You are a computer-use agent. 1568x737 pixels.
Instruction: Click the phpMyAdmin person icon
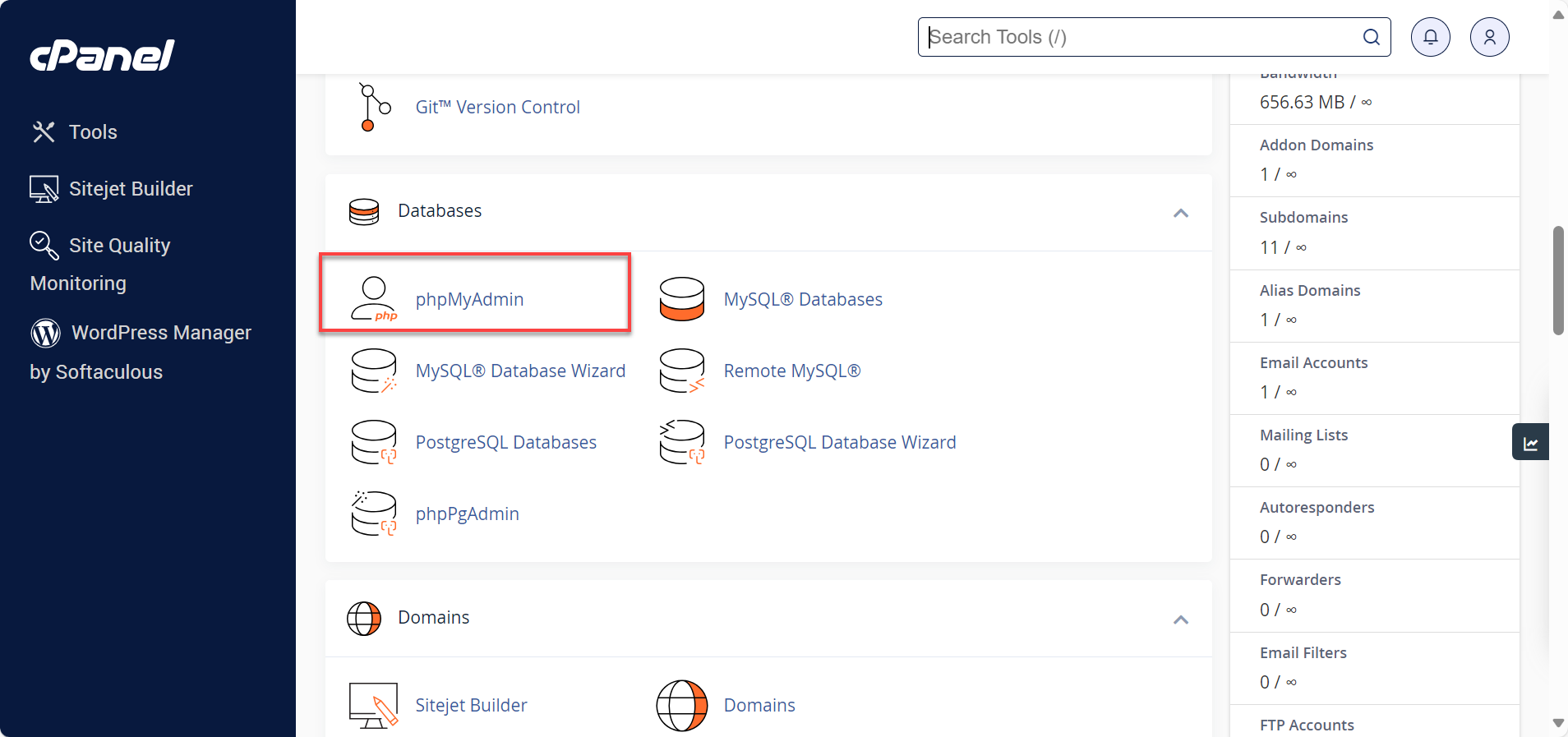pyautogui.click(x=374, y=299)
